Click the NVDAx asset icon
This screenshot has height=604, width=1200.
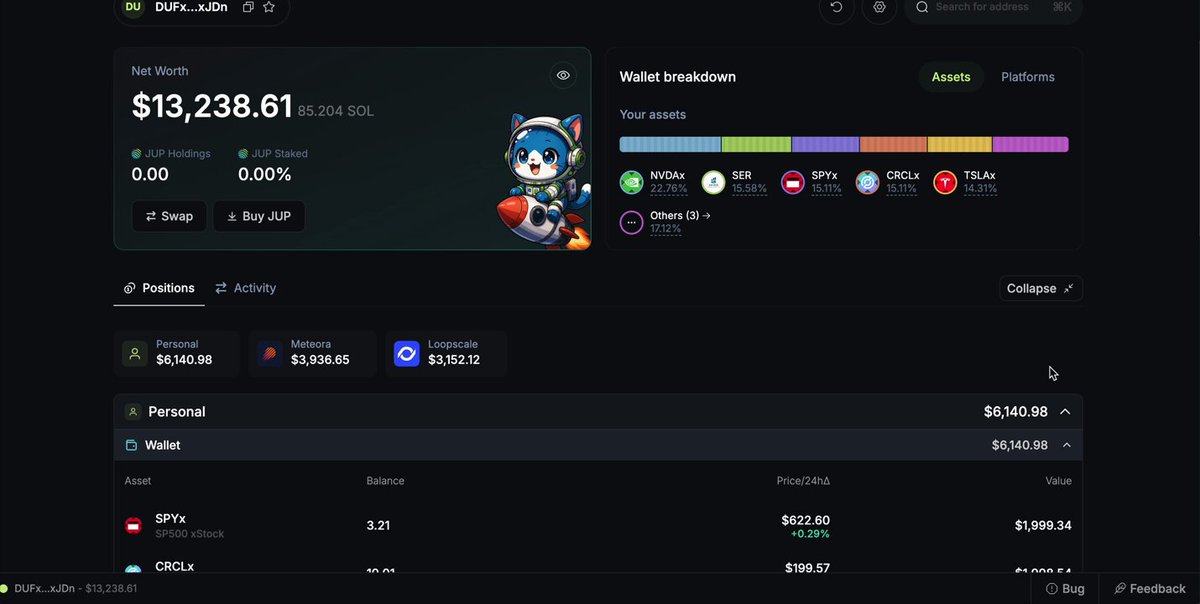632,182
